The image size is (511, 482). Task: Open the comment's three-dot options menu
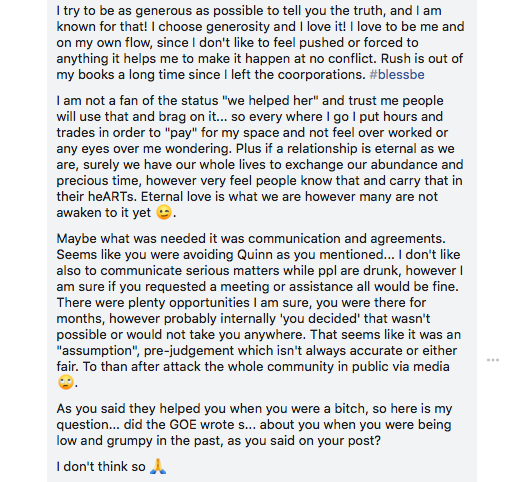click(493, 360)
